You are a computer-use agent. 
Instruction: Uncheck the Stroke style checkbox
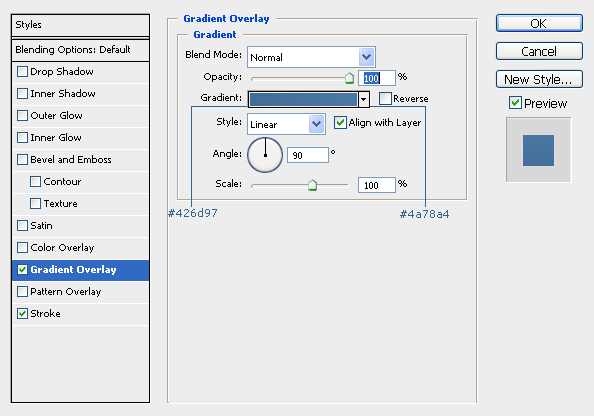pos(22,313)
